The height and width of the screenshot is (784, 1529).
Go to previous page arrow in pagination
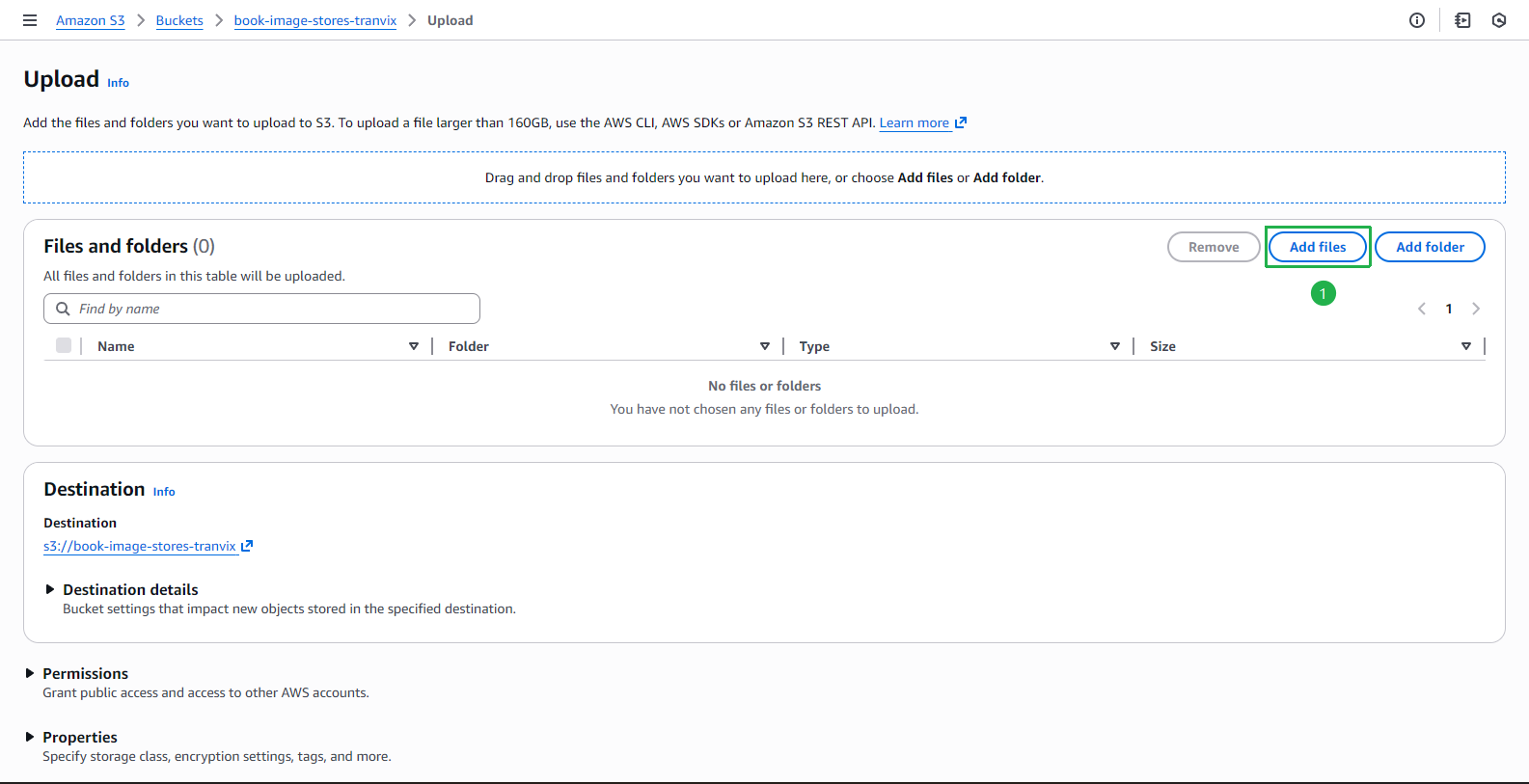click(1422, 309)
